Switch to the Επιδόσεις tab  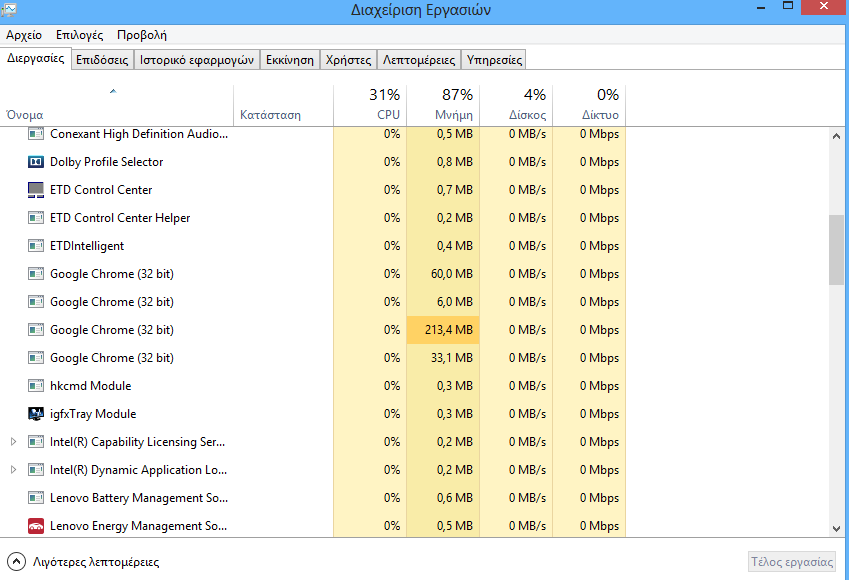click(x=102, y=60)
